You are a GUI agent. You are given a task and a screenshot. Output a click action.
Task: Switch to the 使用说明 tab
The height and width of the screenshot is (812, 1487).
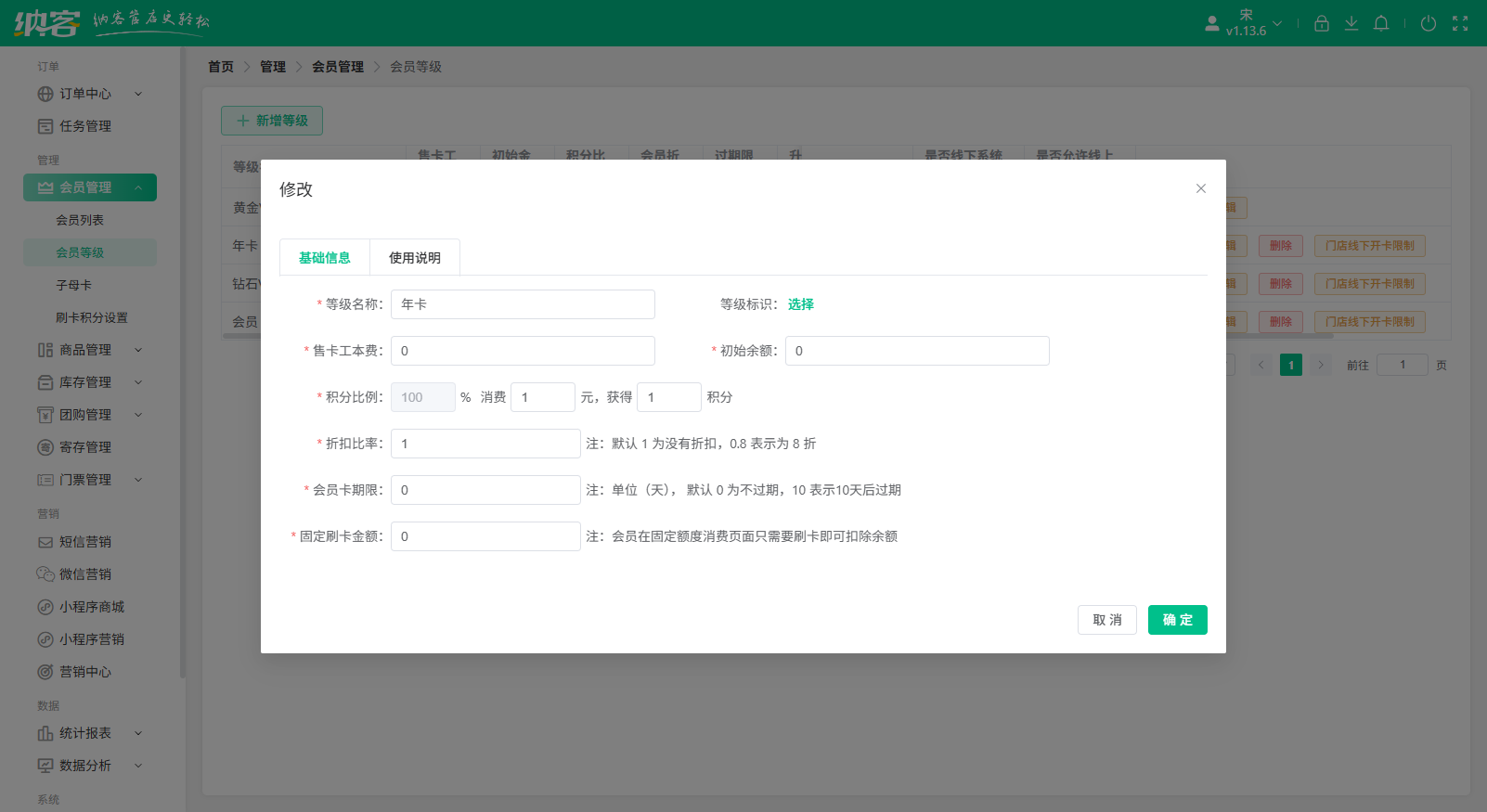(x=414, y=258)
